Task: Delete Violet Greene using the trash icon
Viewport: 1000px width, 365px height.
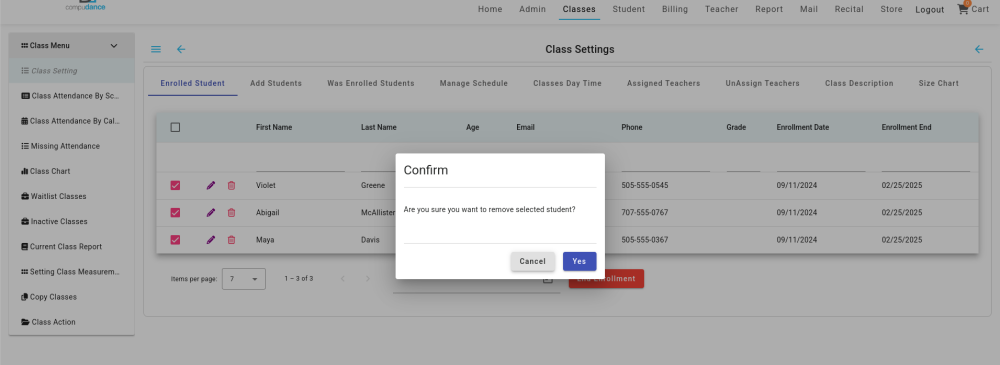Action: click(232, 186)
